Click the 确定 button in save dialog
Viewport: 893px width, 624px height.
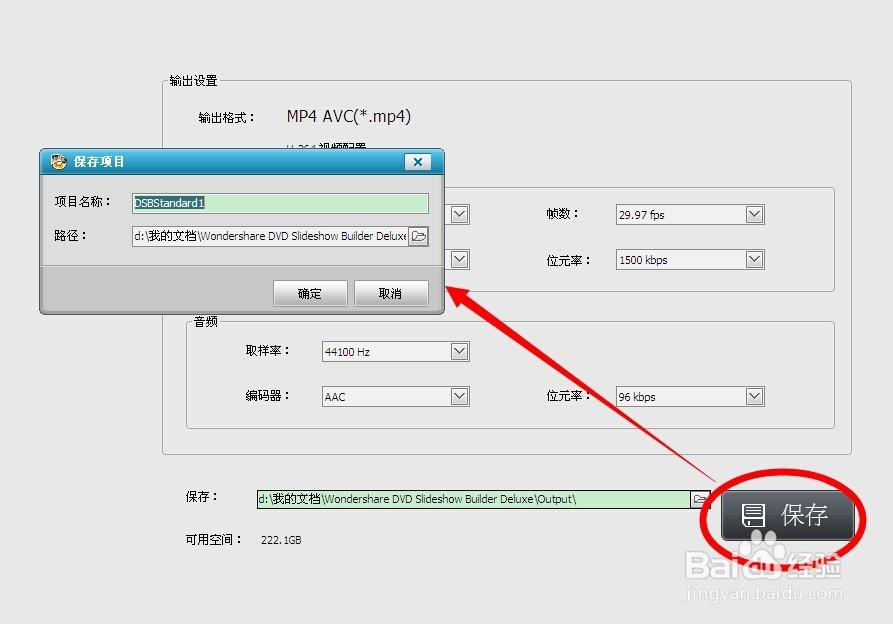[310, 293]
